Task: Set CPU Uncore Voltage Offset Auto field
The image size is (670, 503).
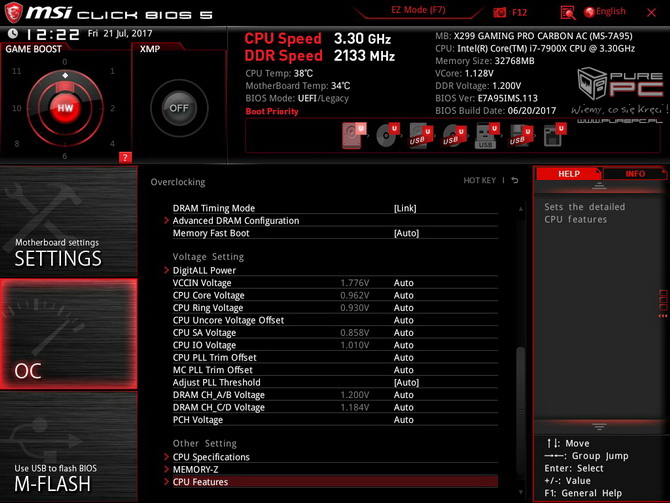Action: click(403, 320)
